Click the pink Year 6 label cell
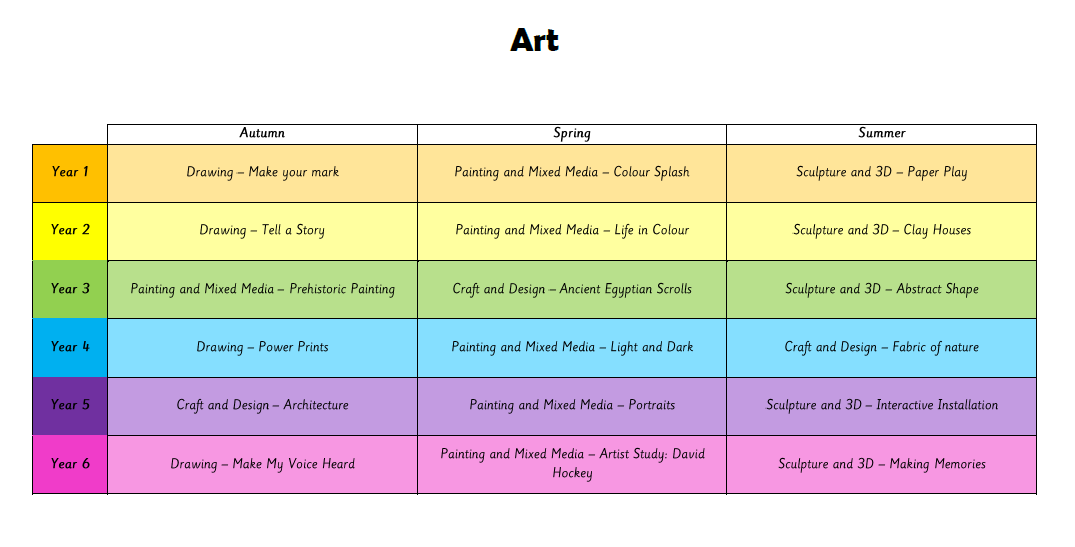The height and width of the screenshot is (547, 1075). point(70,463)
